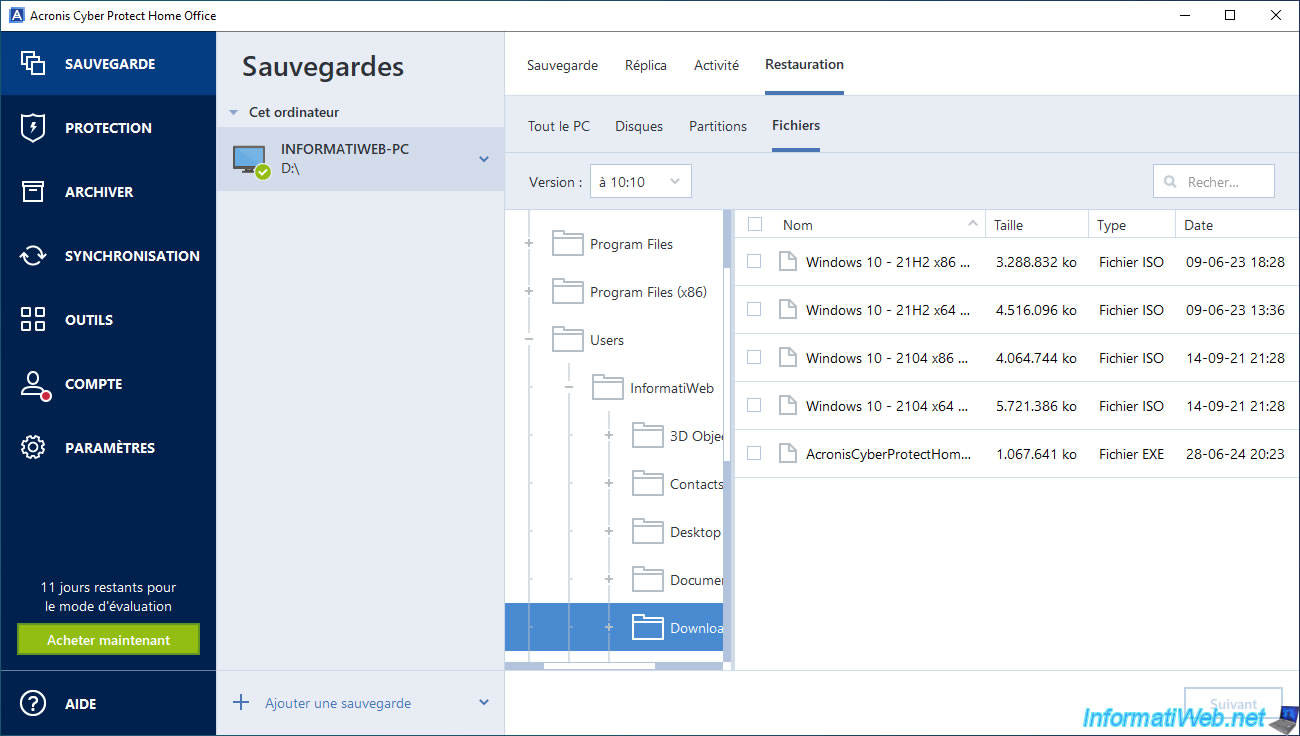Select the Partitions sub-tab
The width and height of the screenshot is (1300, 736).
tap(718, 126)
